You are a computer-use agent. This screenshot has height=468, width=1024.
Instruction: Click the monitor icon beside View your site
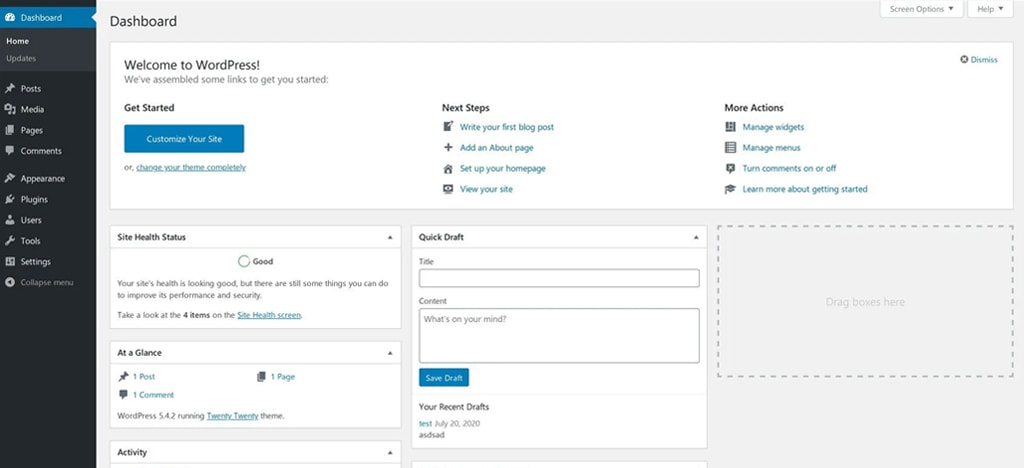tap(448, 189)
